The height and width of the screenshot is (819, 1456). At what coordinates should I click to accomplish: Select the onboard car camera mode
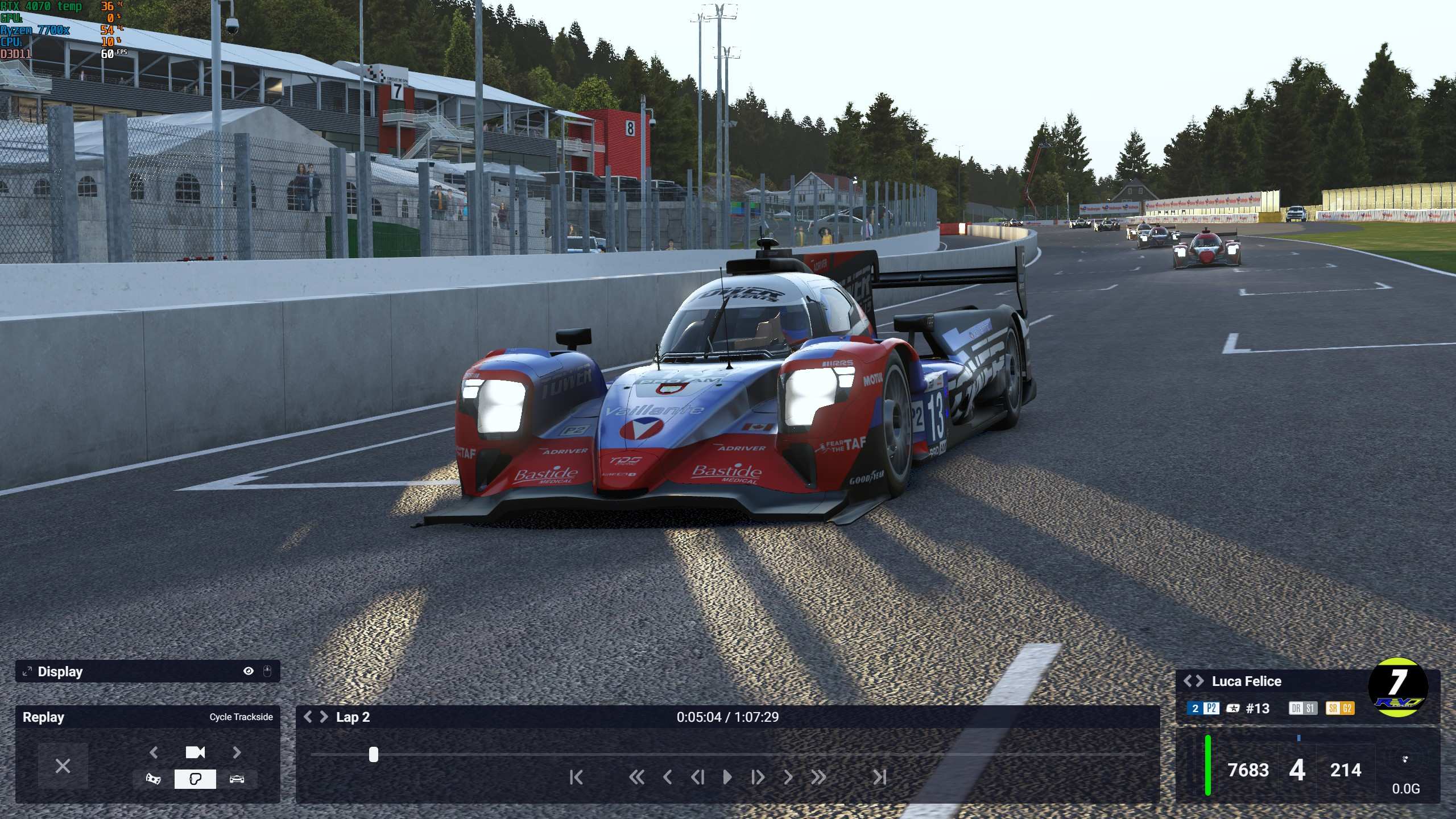[x=237, y=779]
